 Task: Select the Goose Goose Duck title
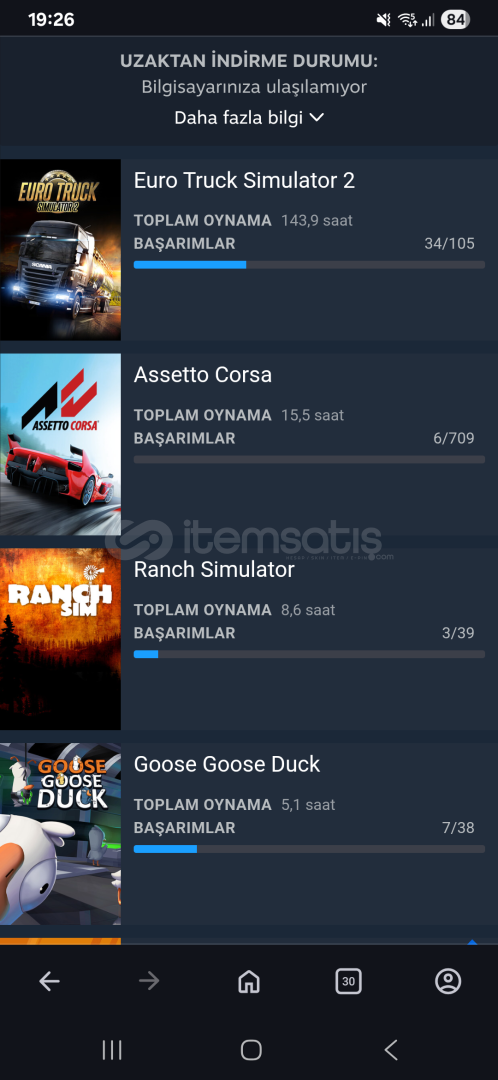click(227, 764)
